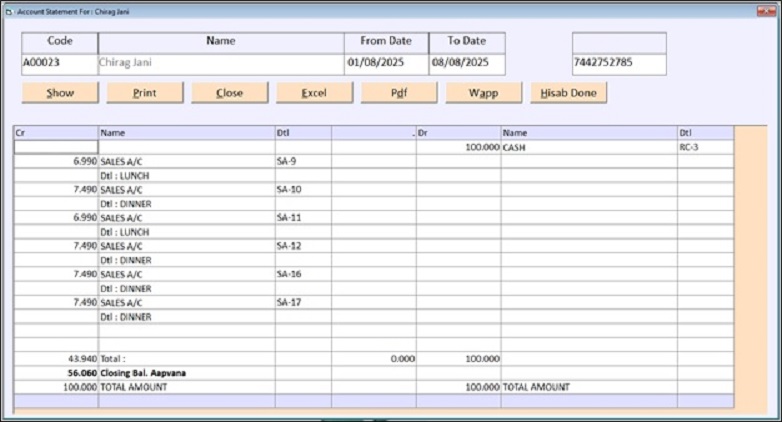Click the Code field A00023
This screenshot has height=422, width=782.
pos(60,64)
